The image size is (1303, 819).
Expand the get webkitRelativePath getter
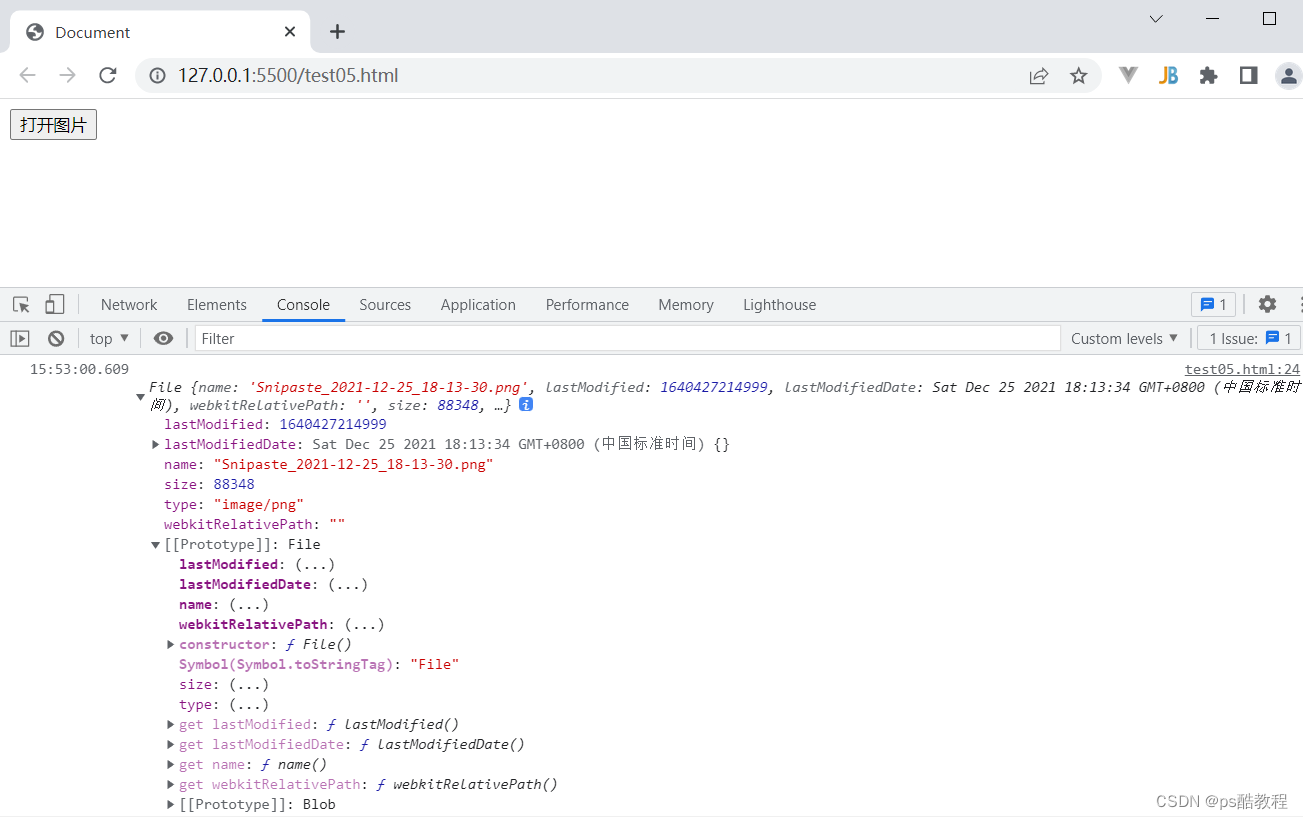pyautogui.click(x=170, y=785)
